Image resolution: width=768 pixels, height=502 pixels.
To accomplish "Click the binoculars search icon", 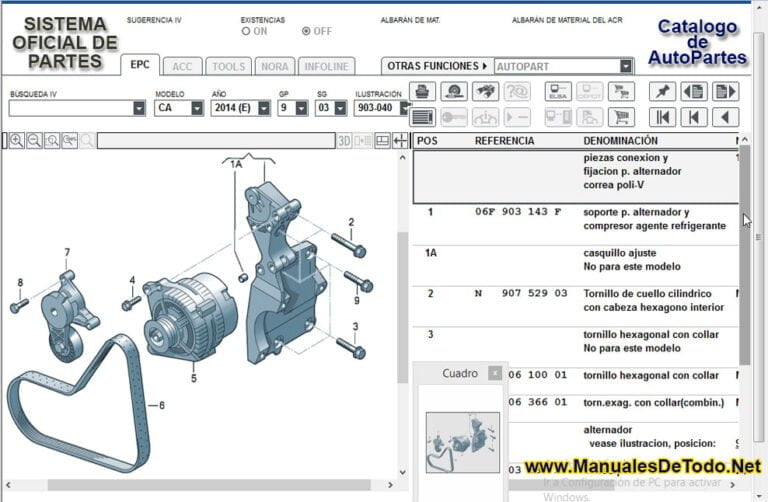I will pyautogui.click(x=486, y=92).
